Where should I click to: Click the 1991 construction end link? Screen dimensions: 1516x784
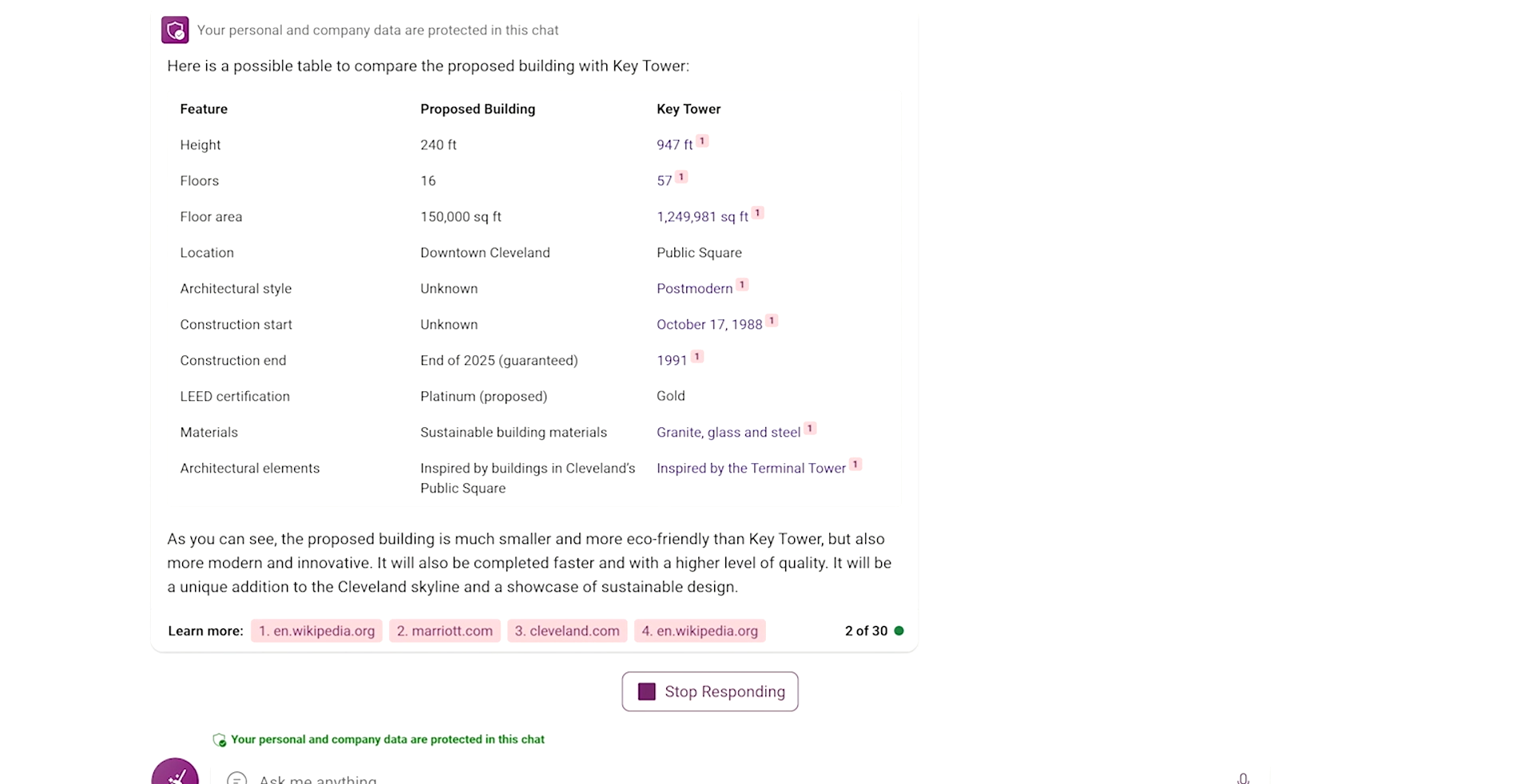[x=672, y=361]
